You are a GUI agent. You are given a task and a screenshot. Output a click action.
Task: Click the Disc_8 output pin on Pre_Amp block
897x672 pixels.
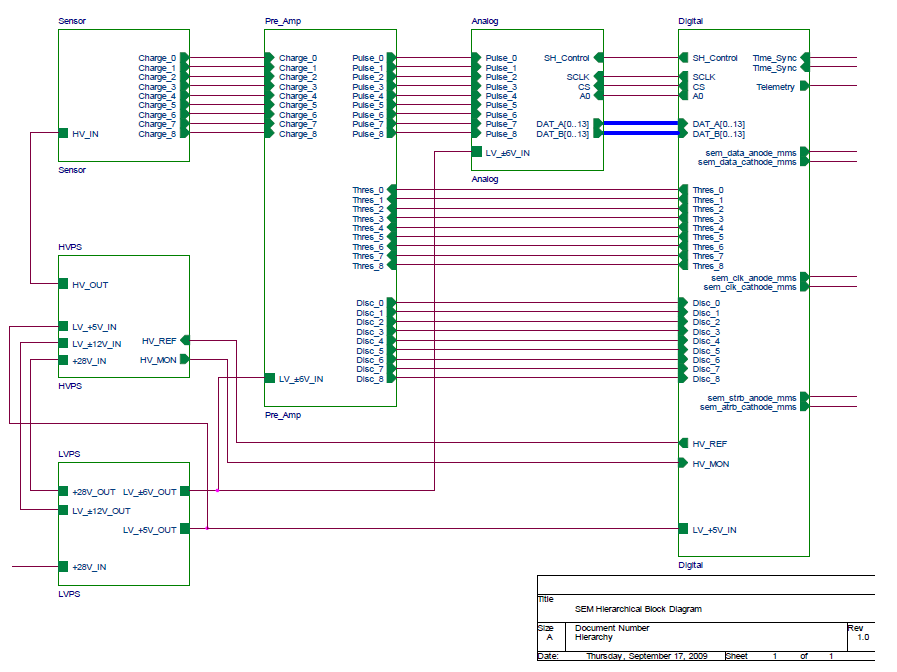[x=391, y=378]
